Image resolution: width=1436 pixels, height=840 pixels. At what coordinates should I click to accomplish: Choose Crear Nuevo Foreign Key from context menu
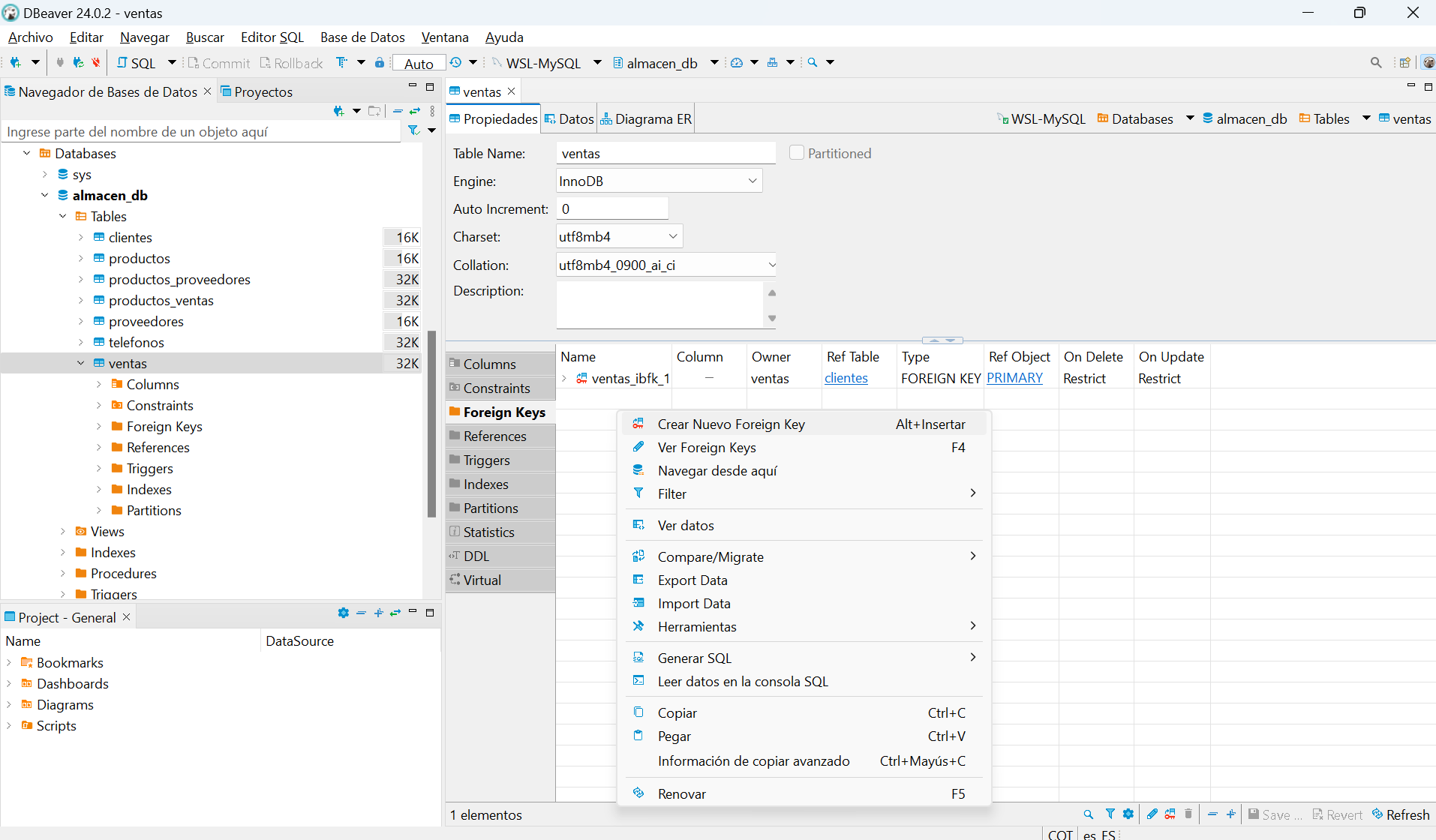click(803, 424)
